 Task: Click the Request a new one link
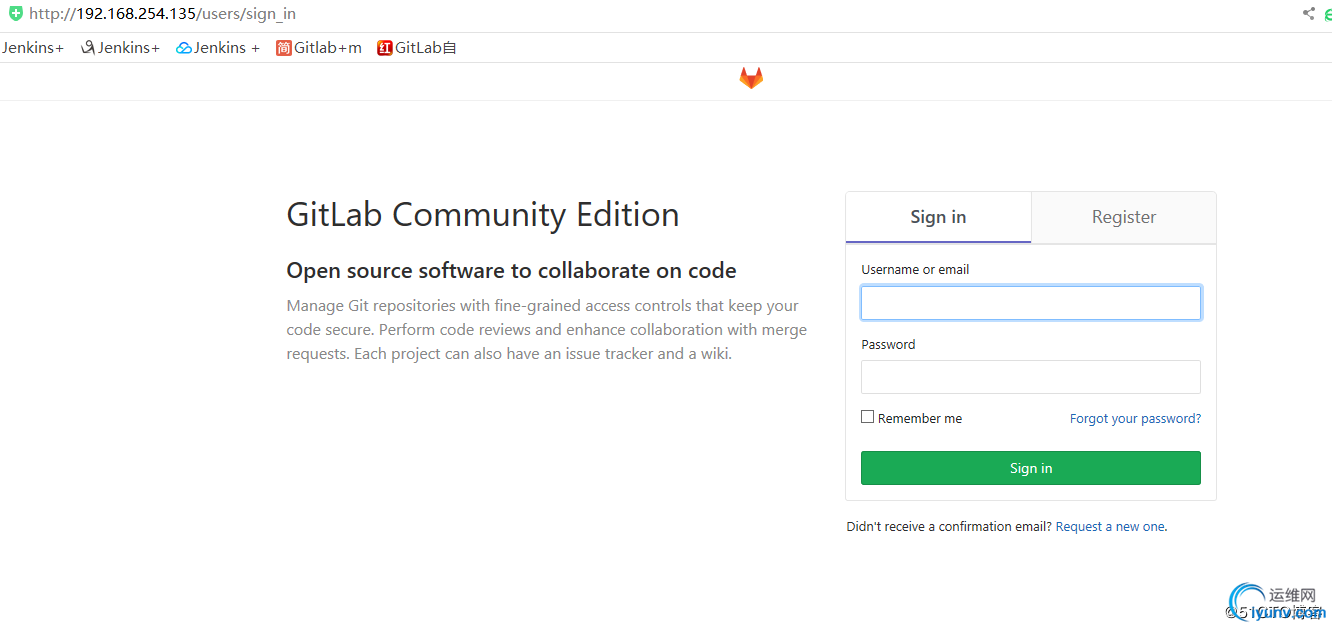(1110, 527)
